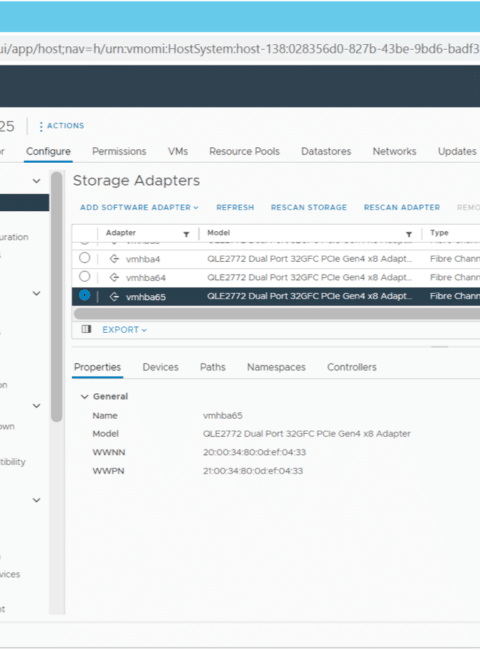This screenshot has height=650, width=480.
Task: Click the vmhba65 adapter icon
Action: [x=114, y=297]
